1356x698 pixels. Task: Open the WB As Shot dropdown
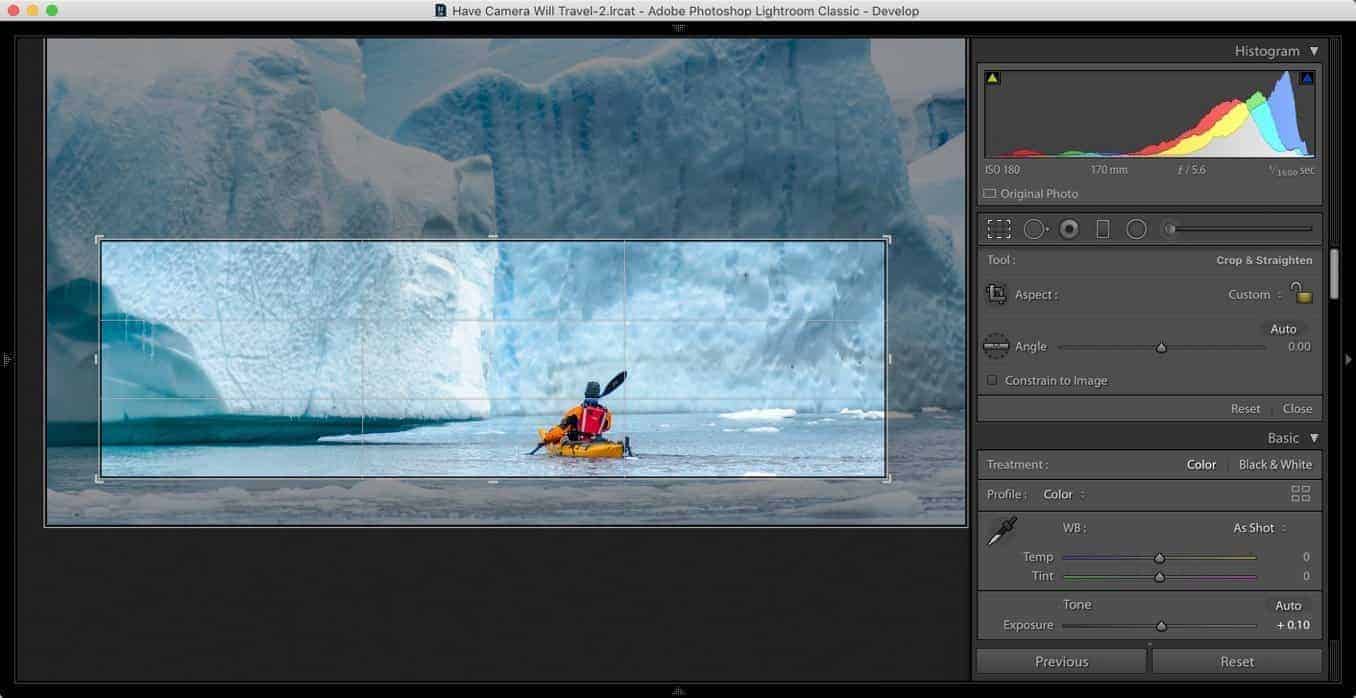pos(1259,528)
